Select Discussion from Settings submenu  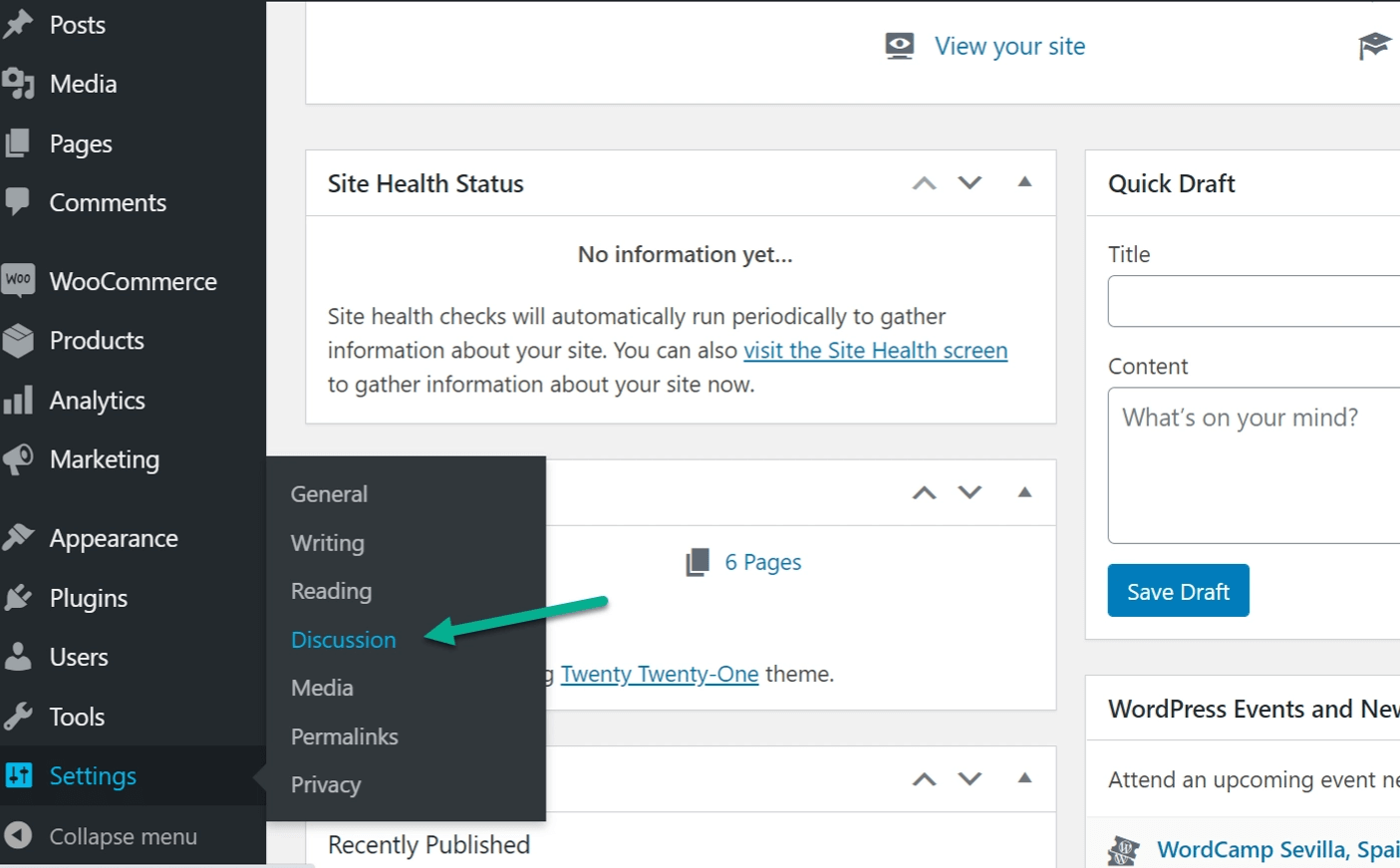pyautogui.click(x=343, y=640)
